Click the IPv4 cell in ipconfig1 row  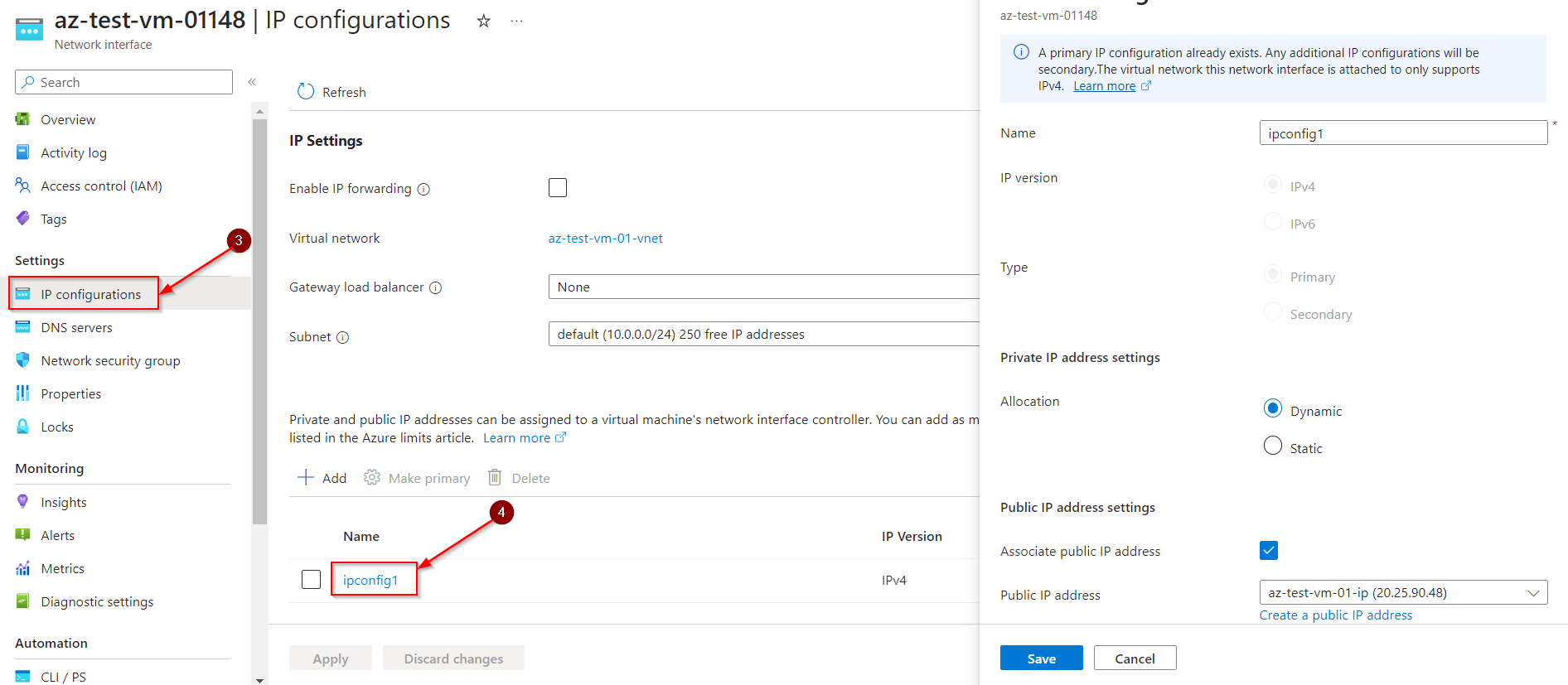coord(894,580)
